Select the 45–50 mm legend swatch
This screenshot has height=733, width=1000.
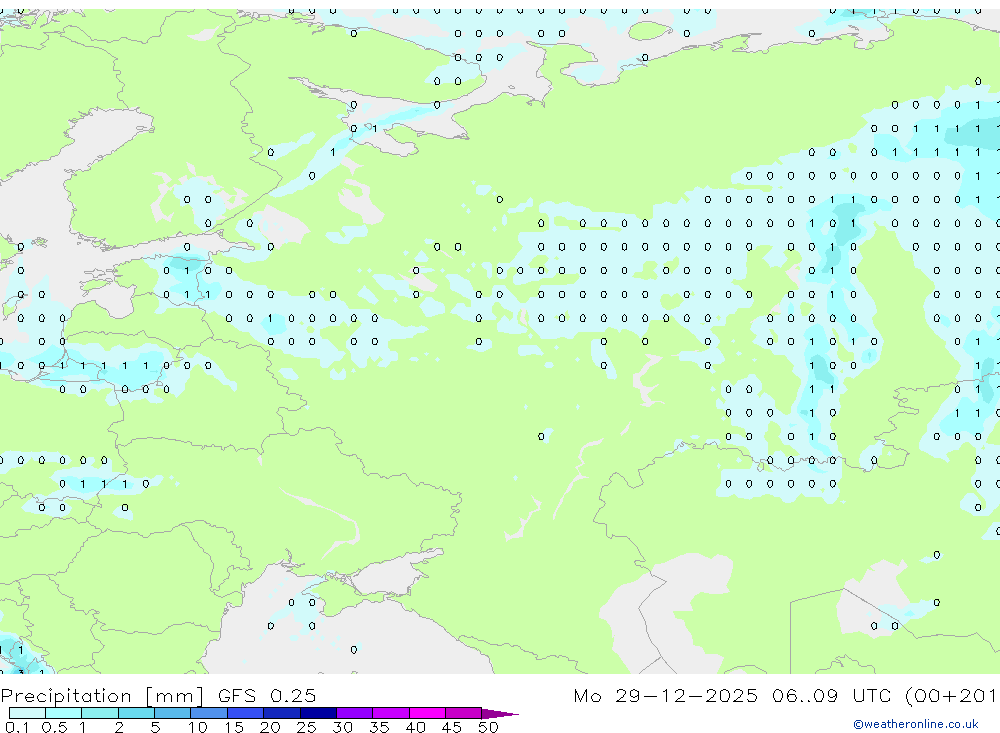(x=464, y=713)
